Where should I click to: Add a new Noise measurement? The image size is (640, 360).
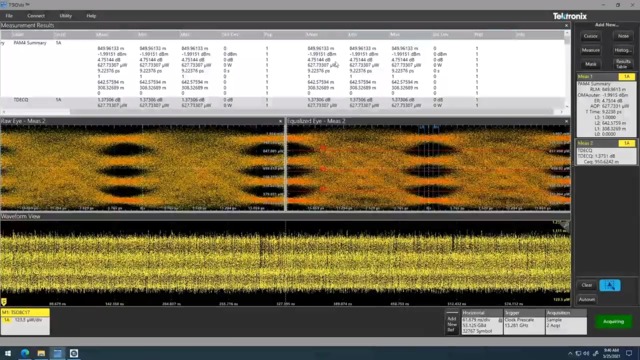pyautogui.click(x=623, y=36)
